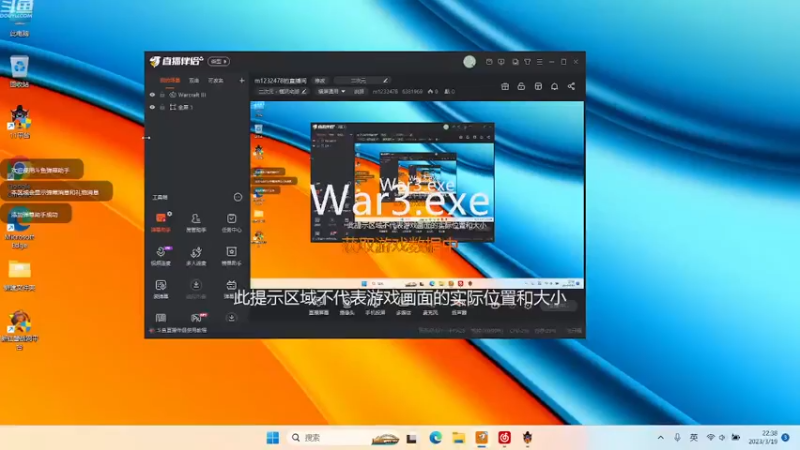The image size is (800, 450).
Task: Switch the 英 input method indicator
Action: [x=694, y=438]
